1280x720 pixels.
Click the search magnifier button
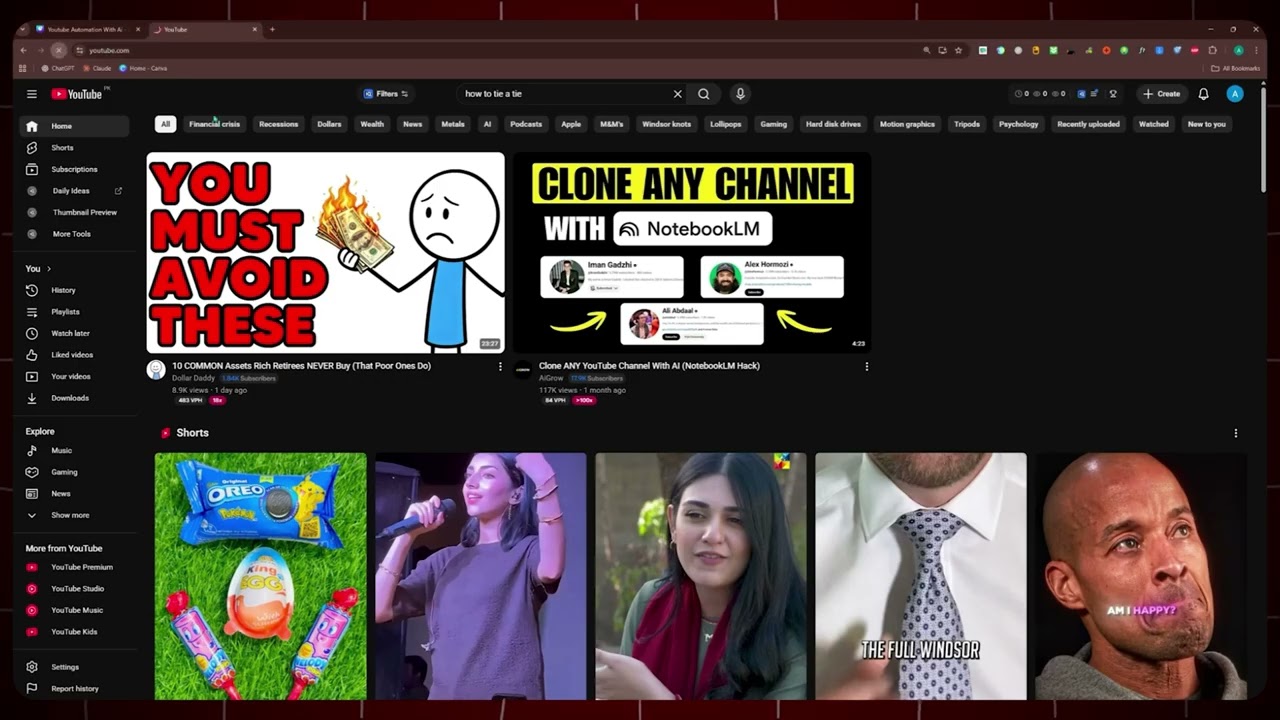click(704, 94)
